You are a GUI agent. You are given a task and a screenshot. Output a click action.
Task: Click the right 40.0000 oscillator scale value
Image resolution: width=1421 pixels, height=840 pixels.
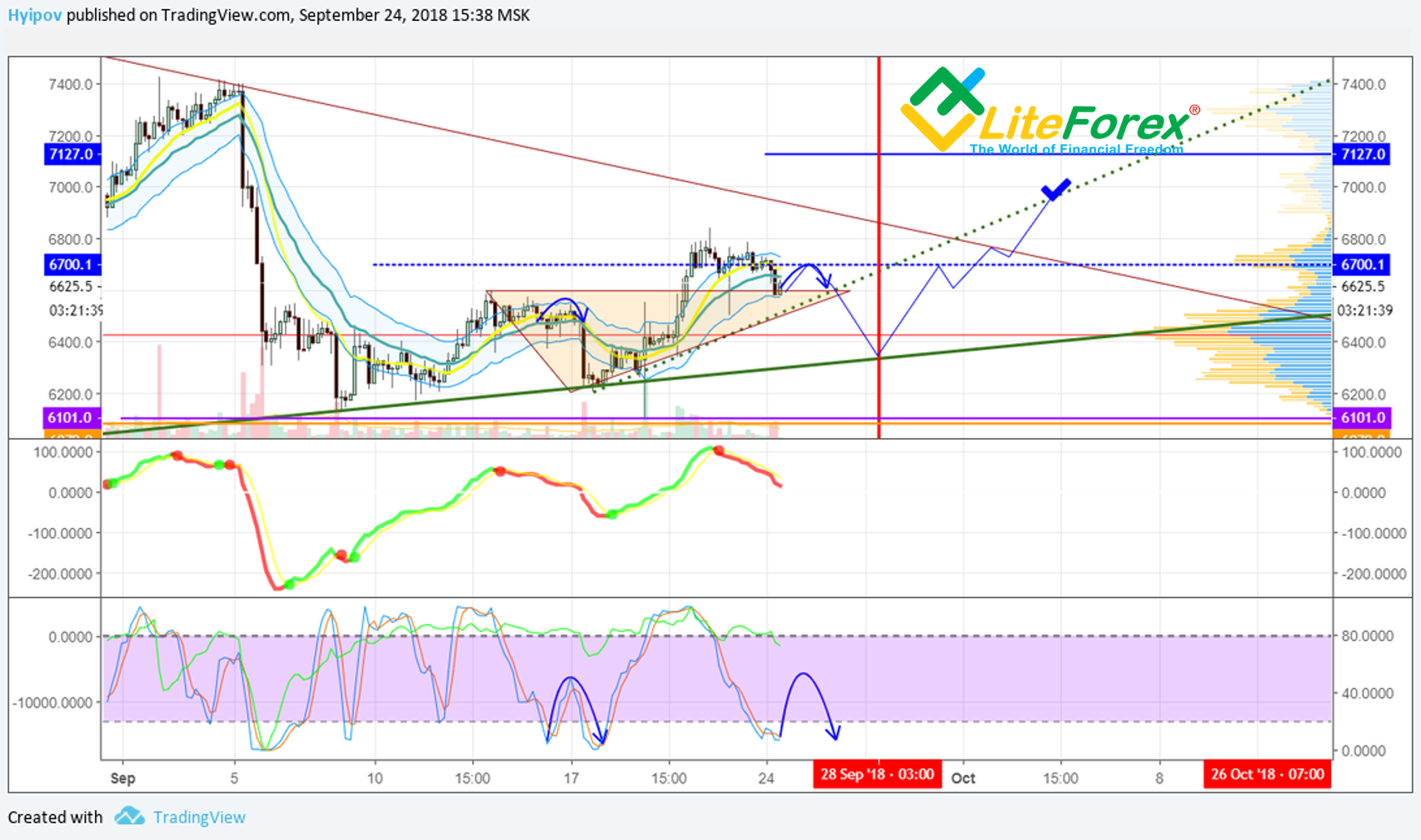1367,693
